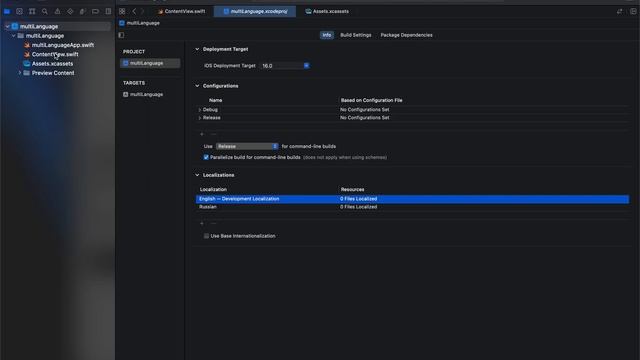Enable Use Base Internationalization checkbox
The image size is (640, 360).
[206, 236]
